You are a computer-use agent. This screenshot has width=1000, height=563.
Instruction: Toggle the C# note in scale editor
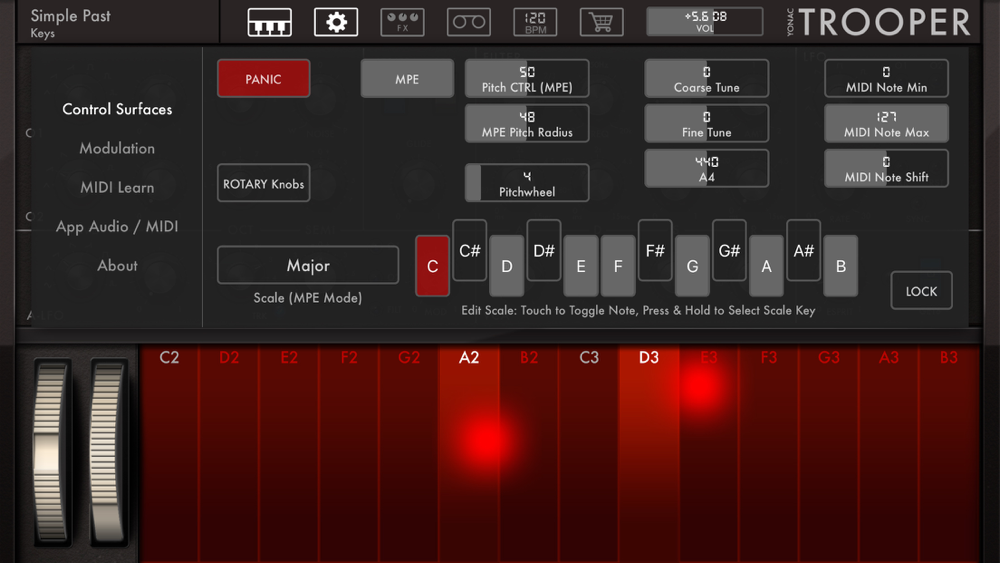[x=469, y=250]
